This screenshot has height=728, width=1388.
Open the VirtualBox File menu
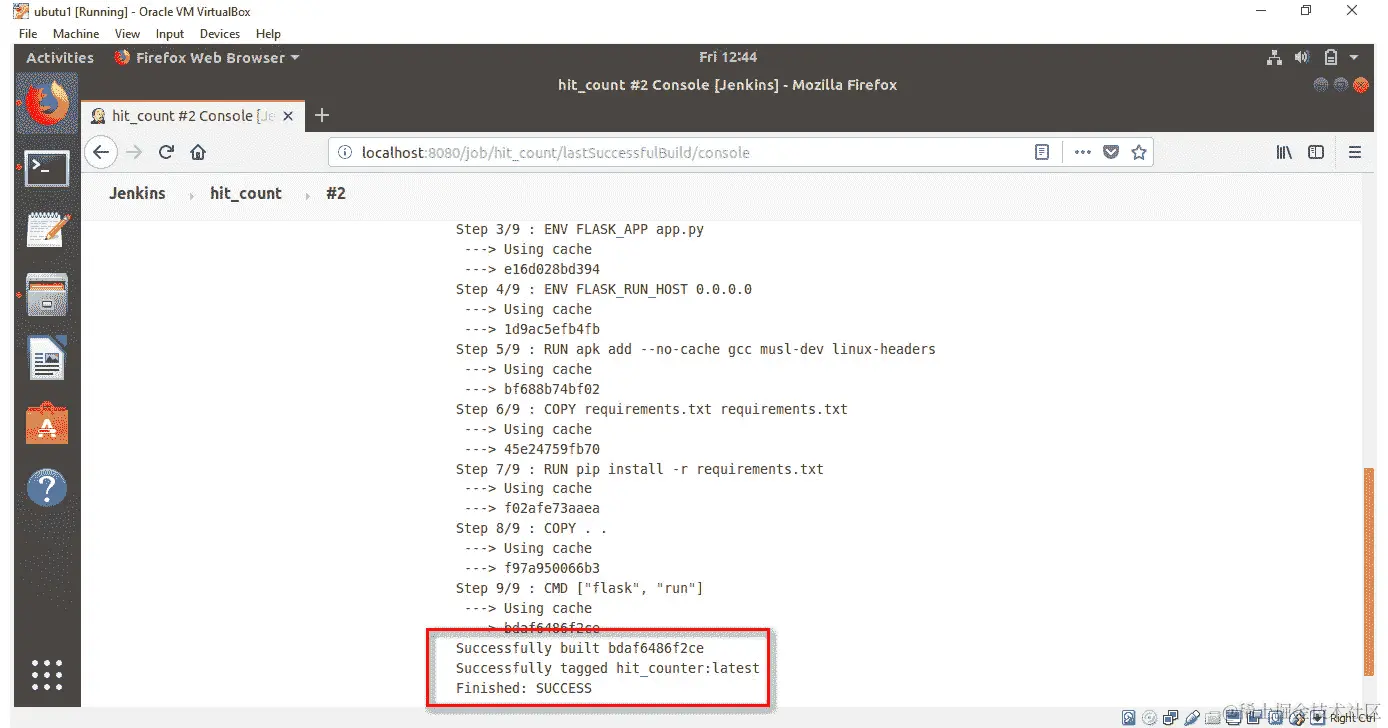(28, 34)
